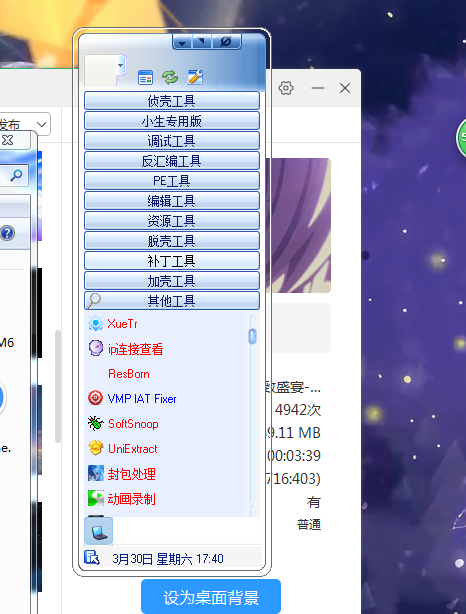Launch the XueTr tool icon

pyautogui.click(x=96, y=323)
